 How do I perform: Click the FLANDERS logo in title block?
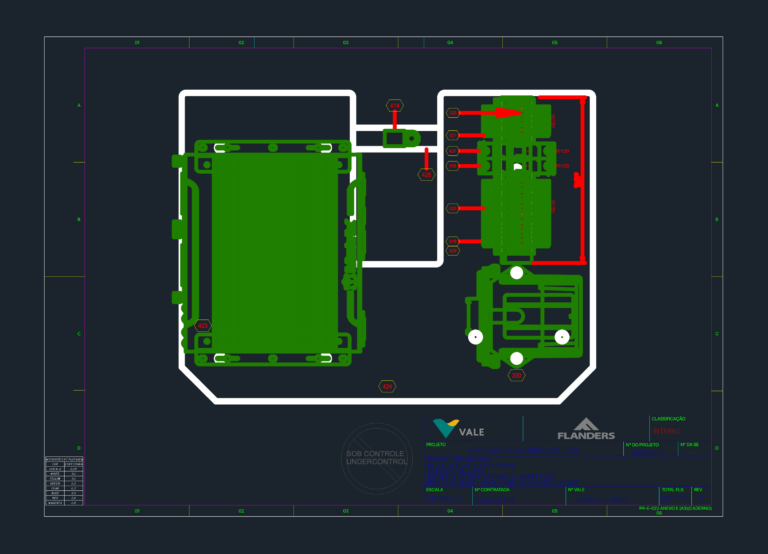(586, 429)
